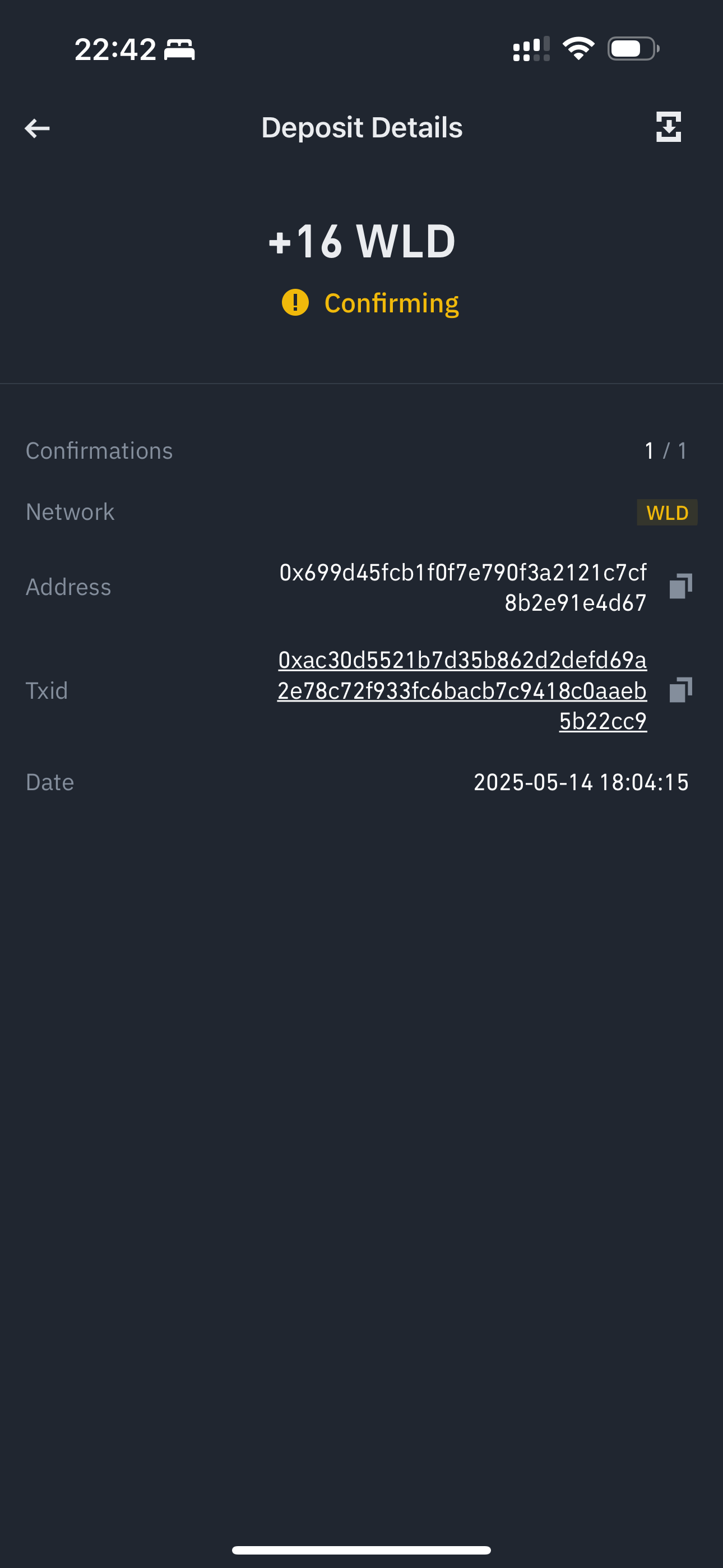
Task: Tap the +16 WLD amount
Action: point(361,241)
